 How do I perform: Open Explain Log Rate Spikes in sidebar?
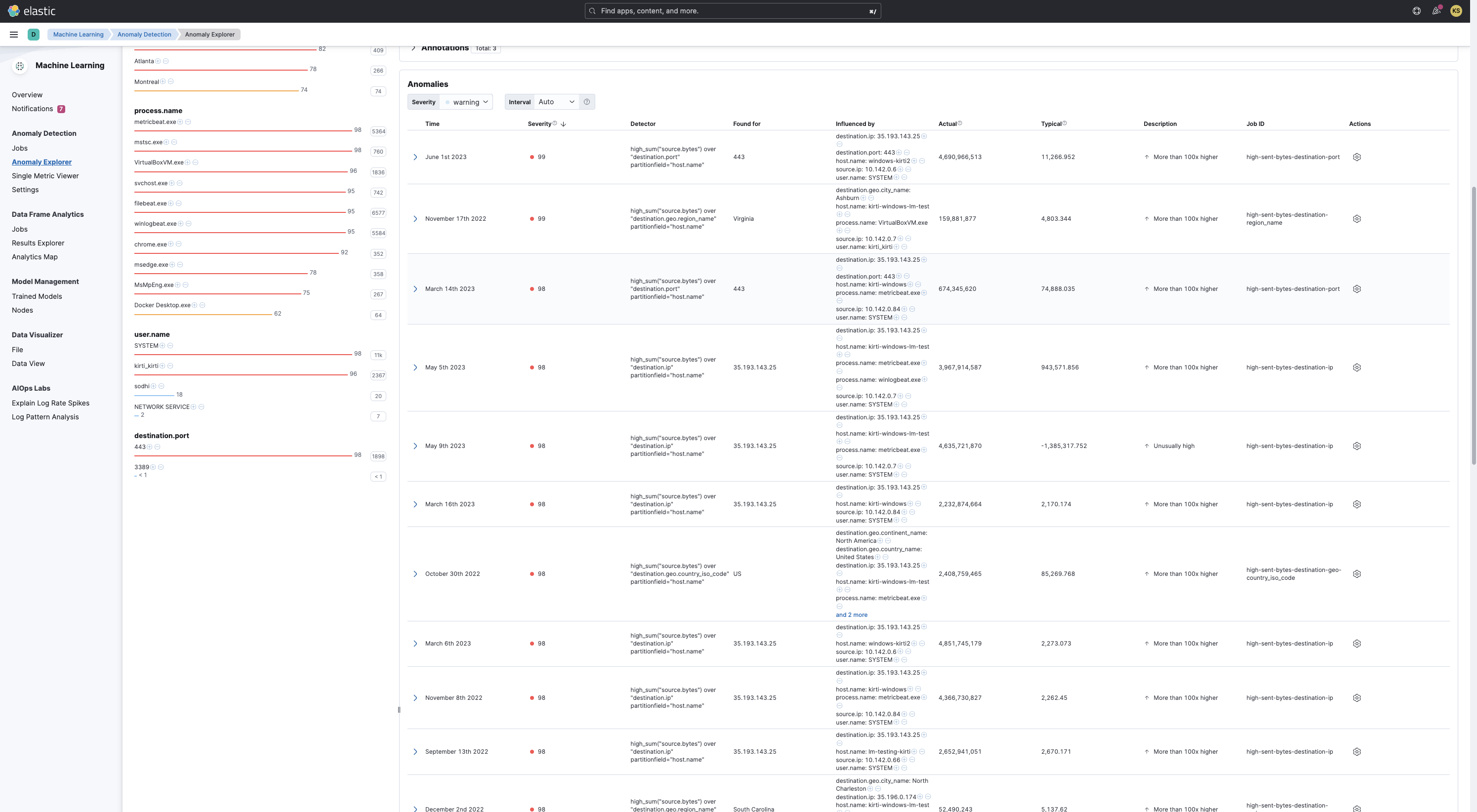click(50, 403)
